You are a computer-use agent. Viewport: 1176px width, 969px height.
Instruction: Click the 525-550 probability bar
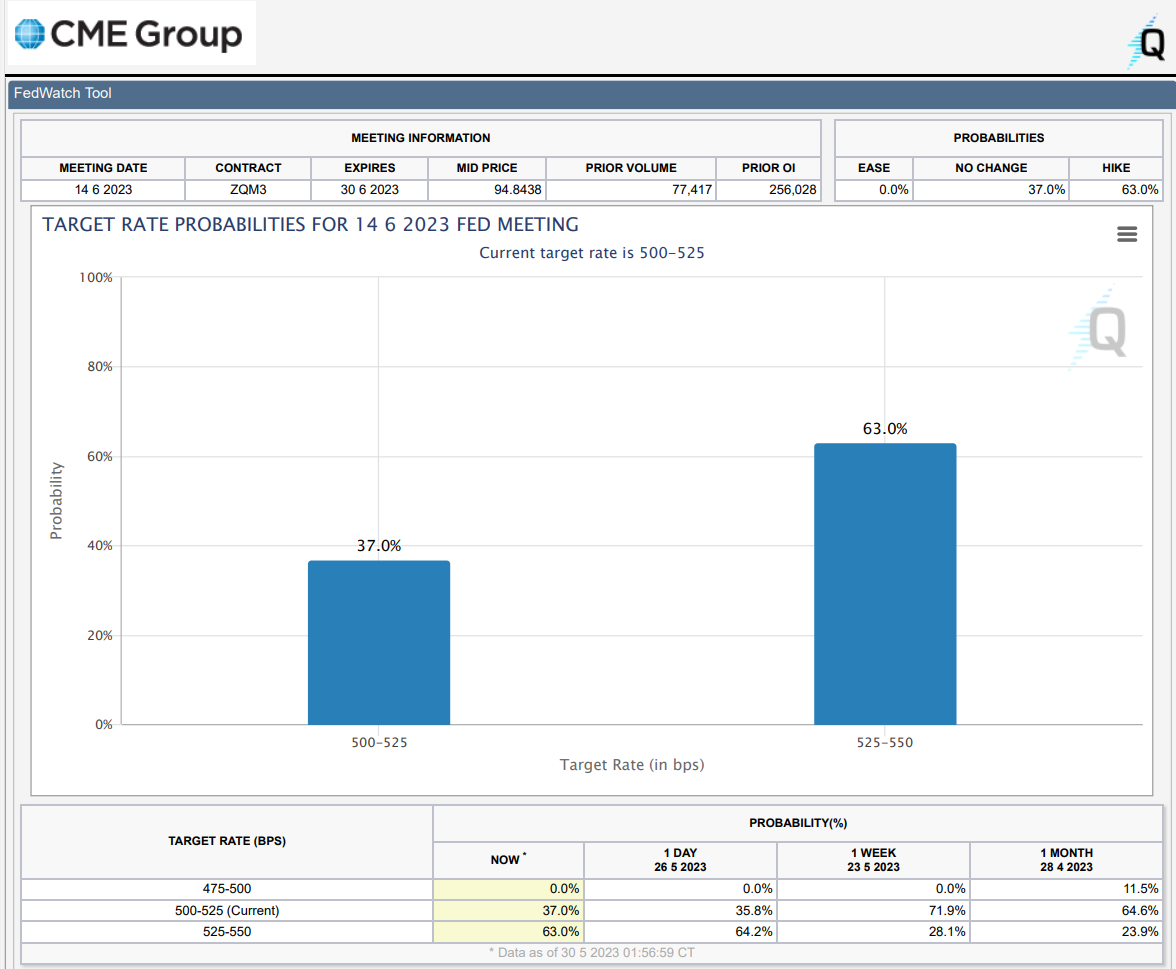point(885,584)
